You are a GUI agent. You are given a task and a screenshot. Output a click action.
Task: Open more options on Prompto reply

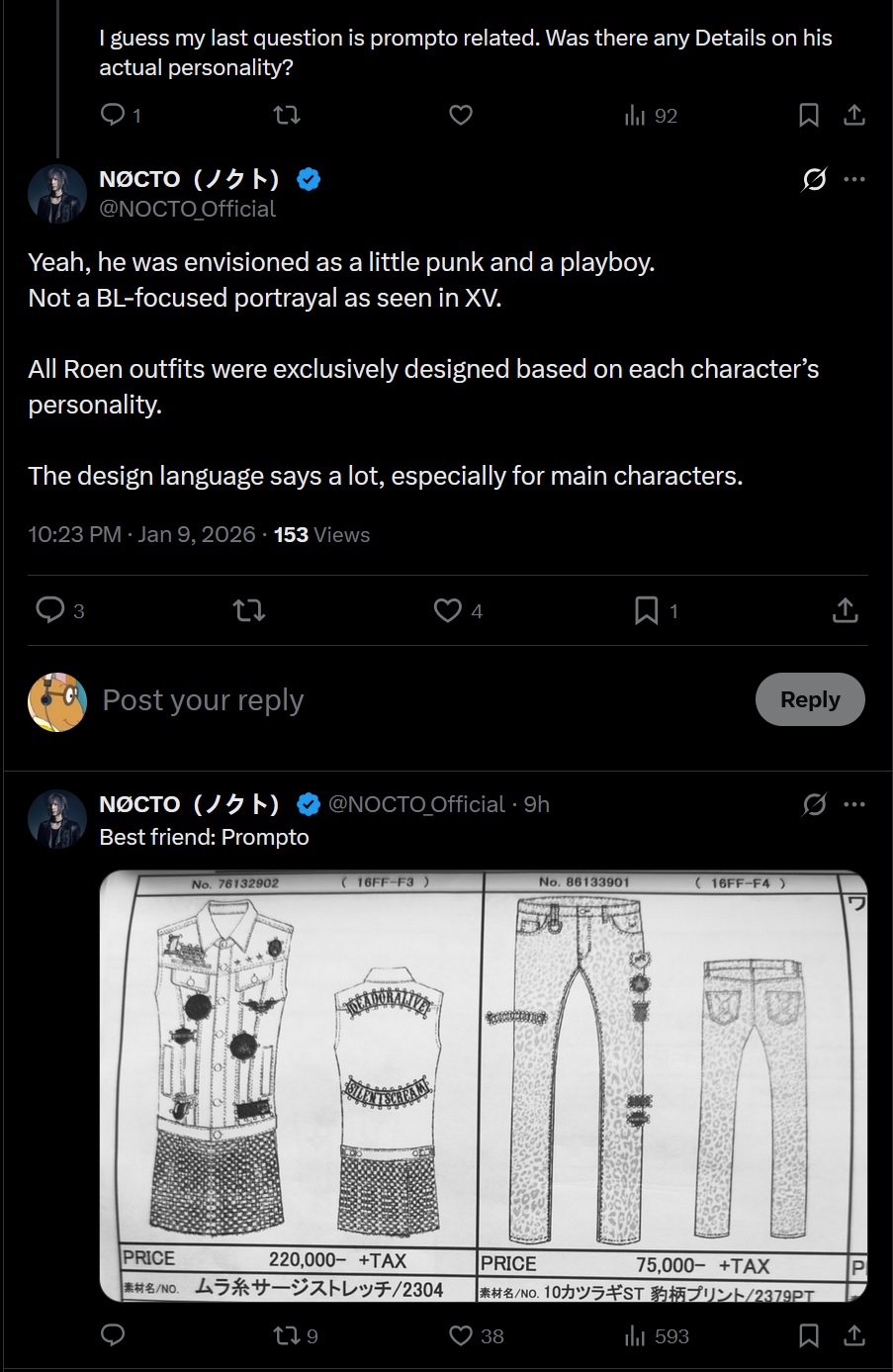(x=854, y=804)
